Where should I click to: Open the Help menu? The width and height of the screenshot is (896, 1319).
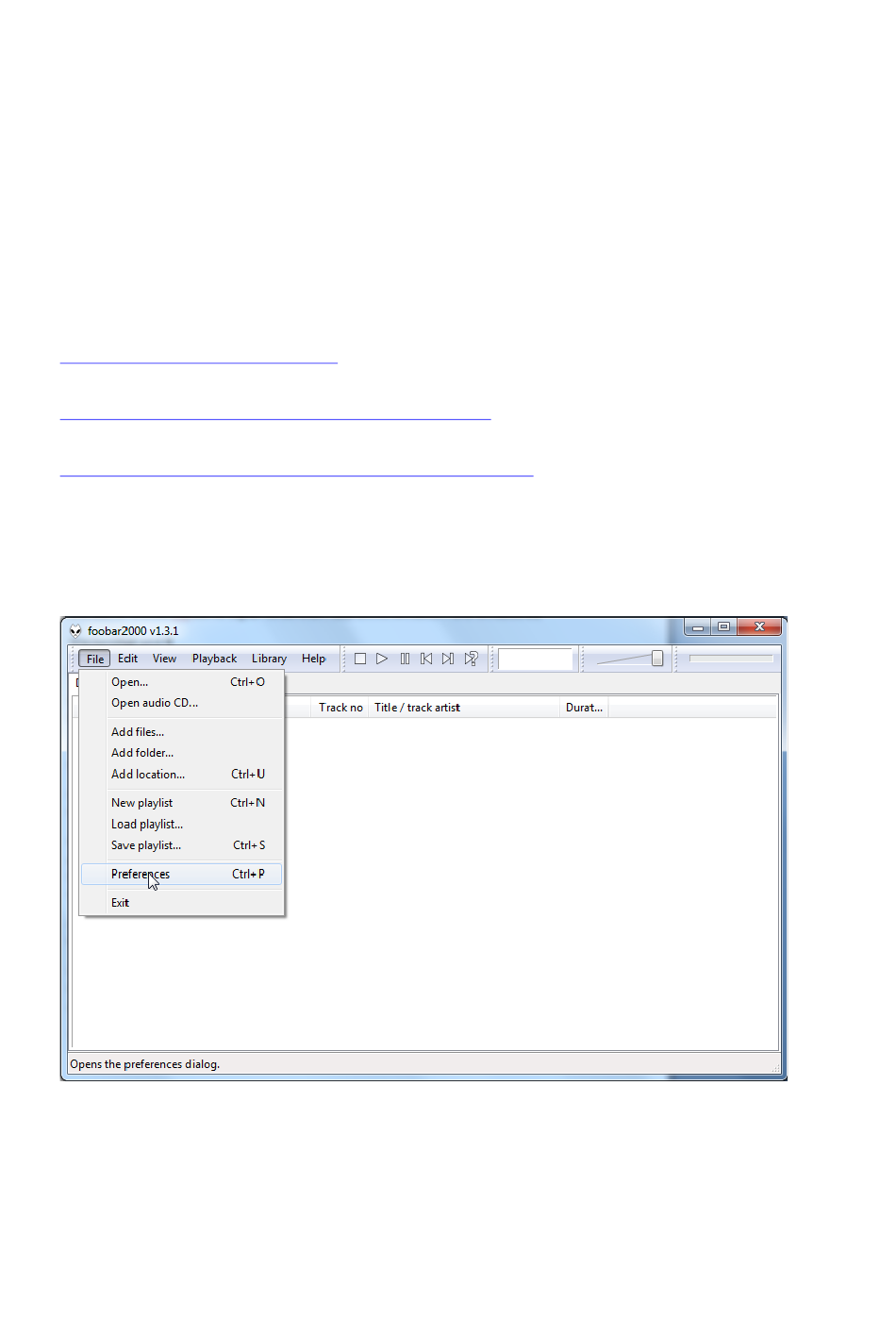point(313,659)
